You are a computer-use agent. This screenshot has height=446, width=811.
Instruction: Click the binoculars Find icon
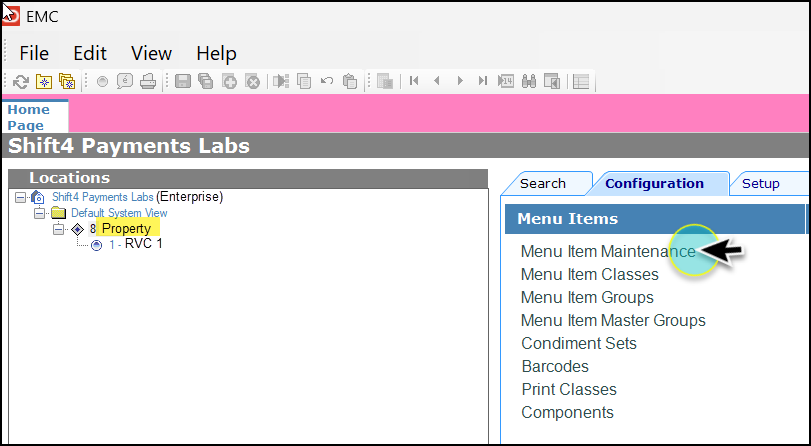529,81
